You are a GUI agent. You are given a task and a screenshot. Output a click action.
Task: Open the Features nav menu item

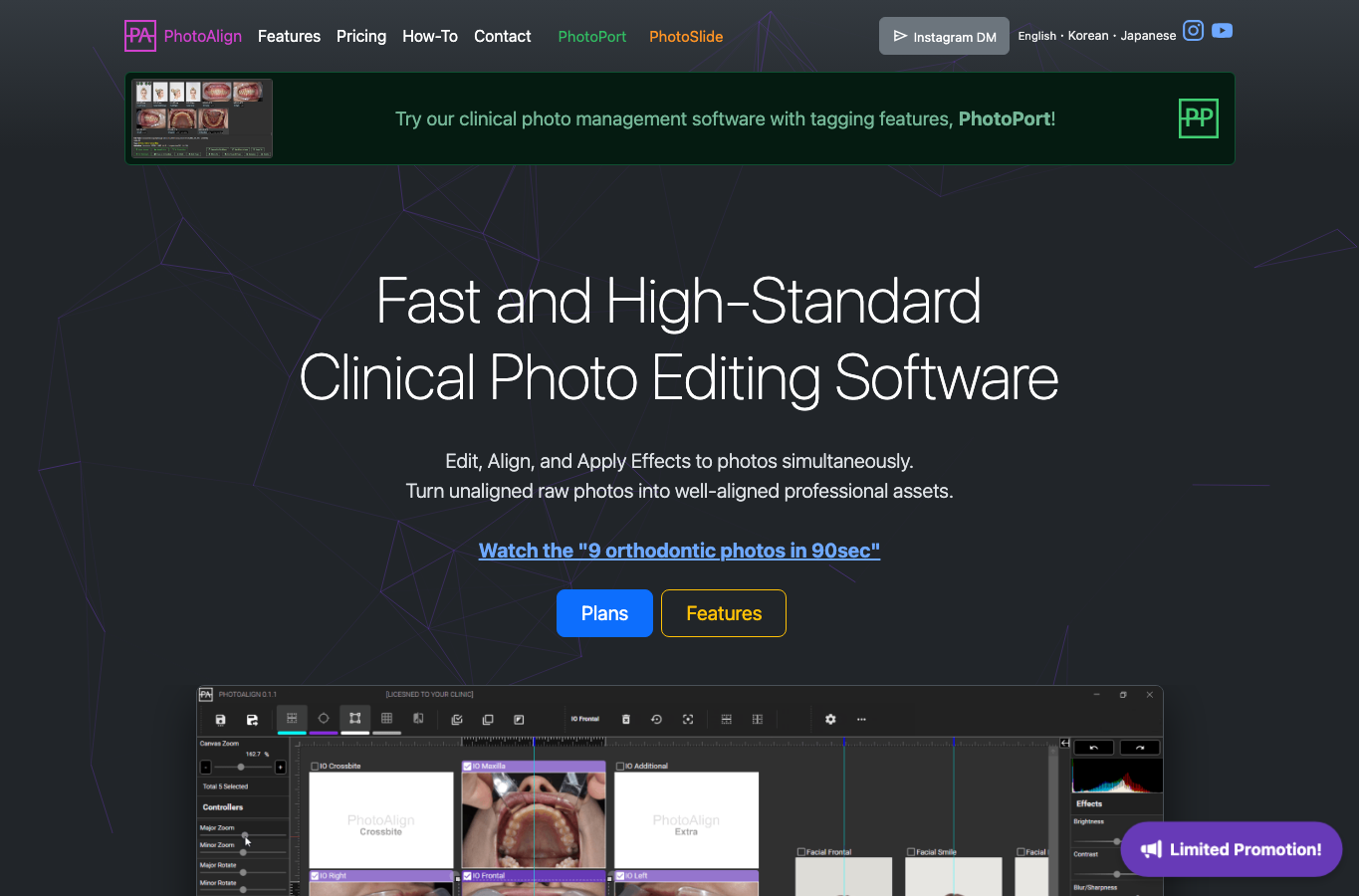[289, 36]
